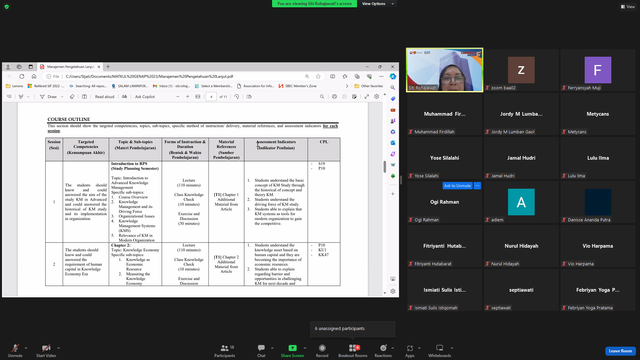
Task: Open the more options button on Ogi Rahman
Action: click(477, 186)
